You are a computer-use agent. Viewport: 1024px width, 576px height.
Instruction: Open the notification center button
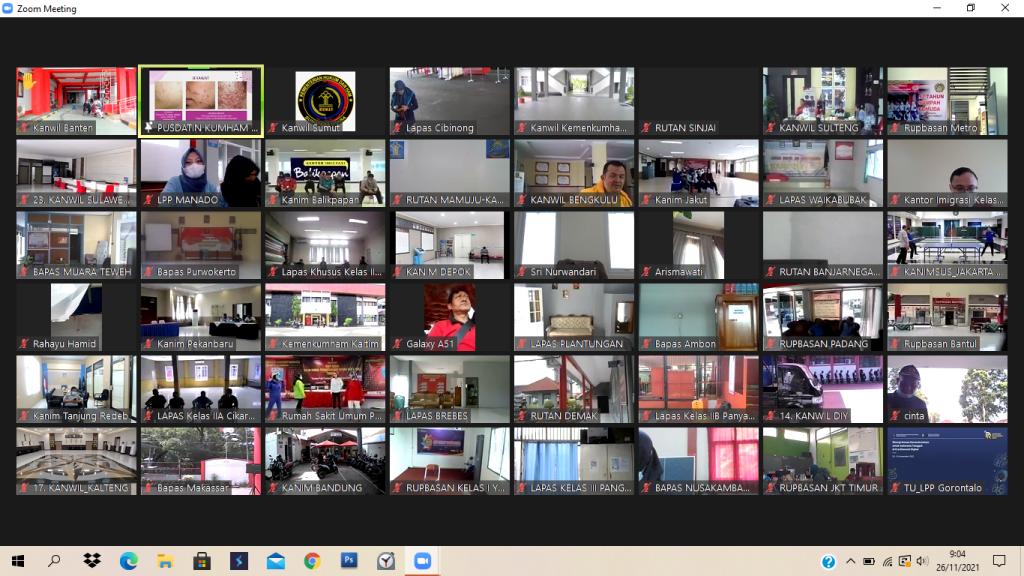998,561
